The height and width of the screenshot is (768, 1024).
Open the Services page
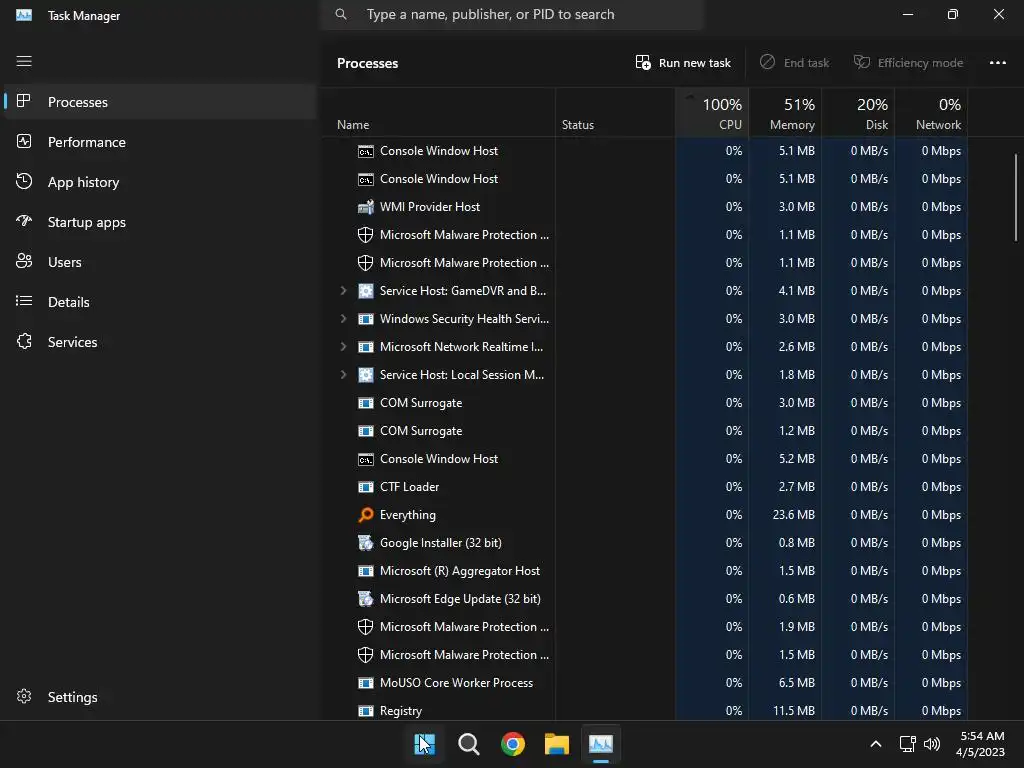[160, 342]
